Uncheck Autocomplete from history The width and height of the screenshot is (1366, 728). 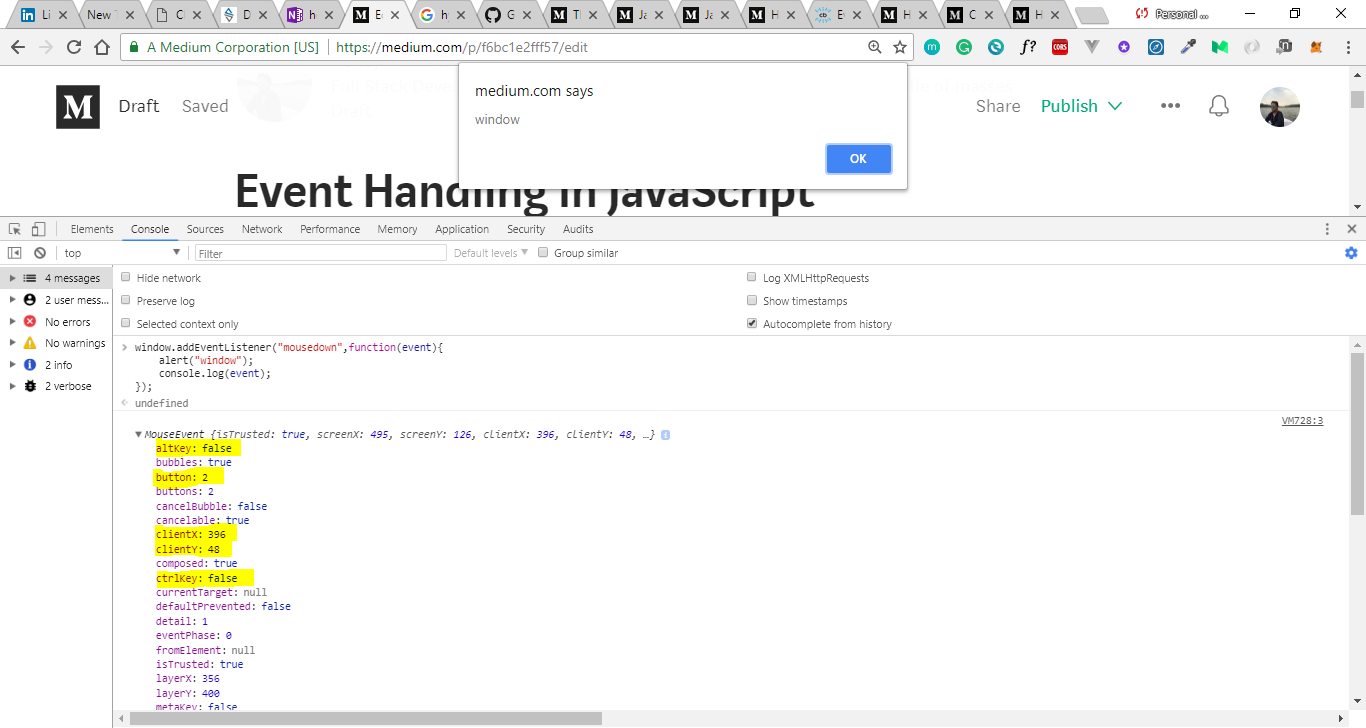(x=752, y=324)
